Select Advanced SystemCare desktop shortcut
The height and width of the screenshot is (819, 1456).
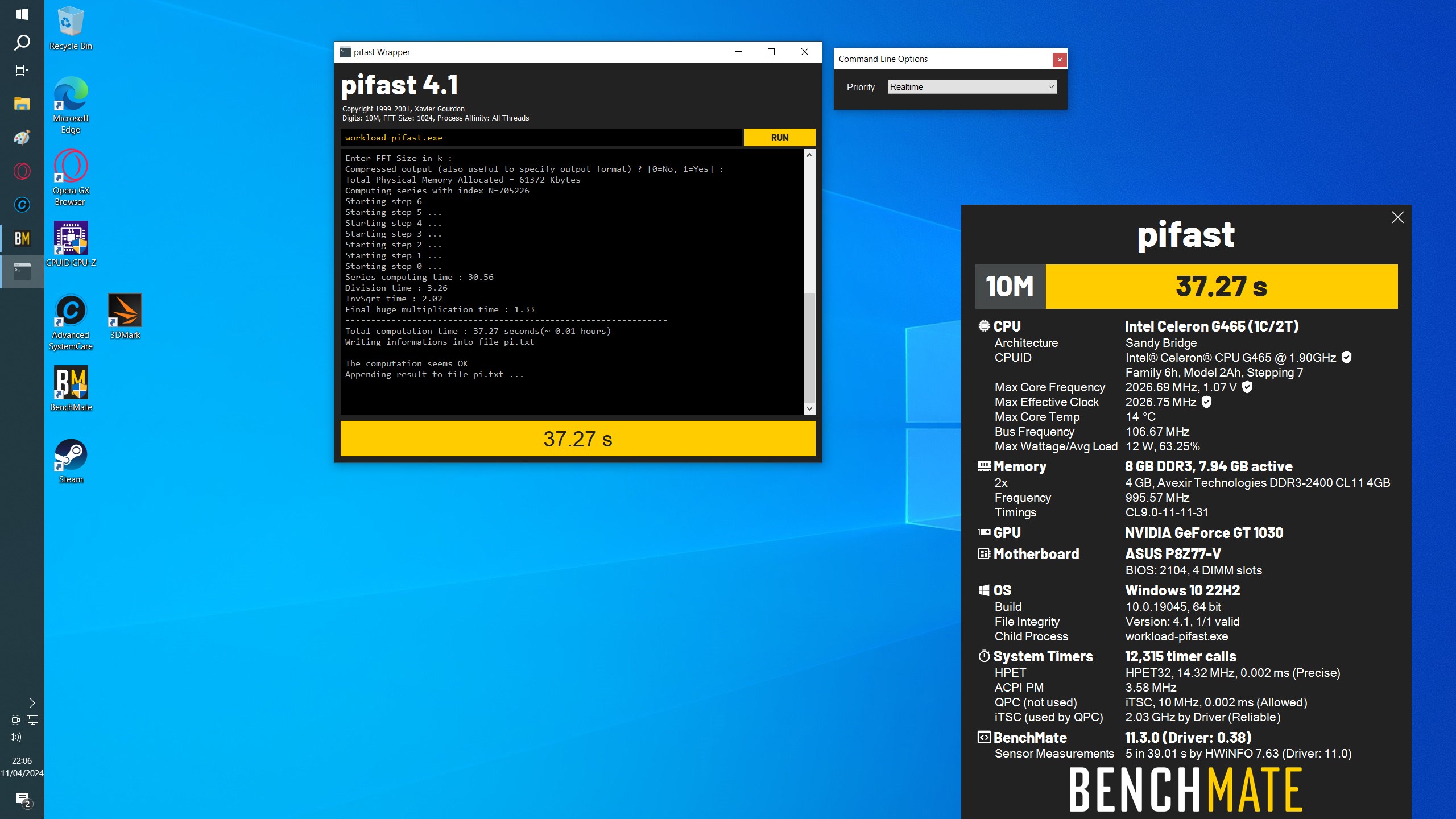click(71, 322)
